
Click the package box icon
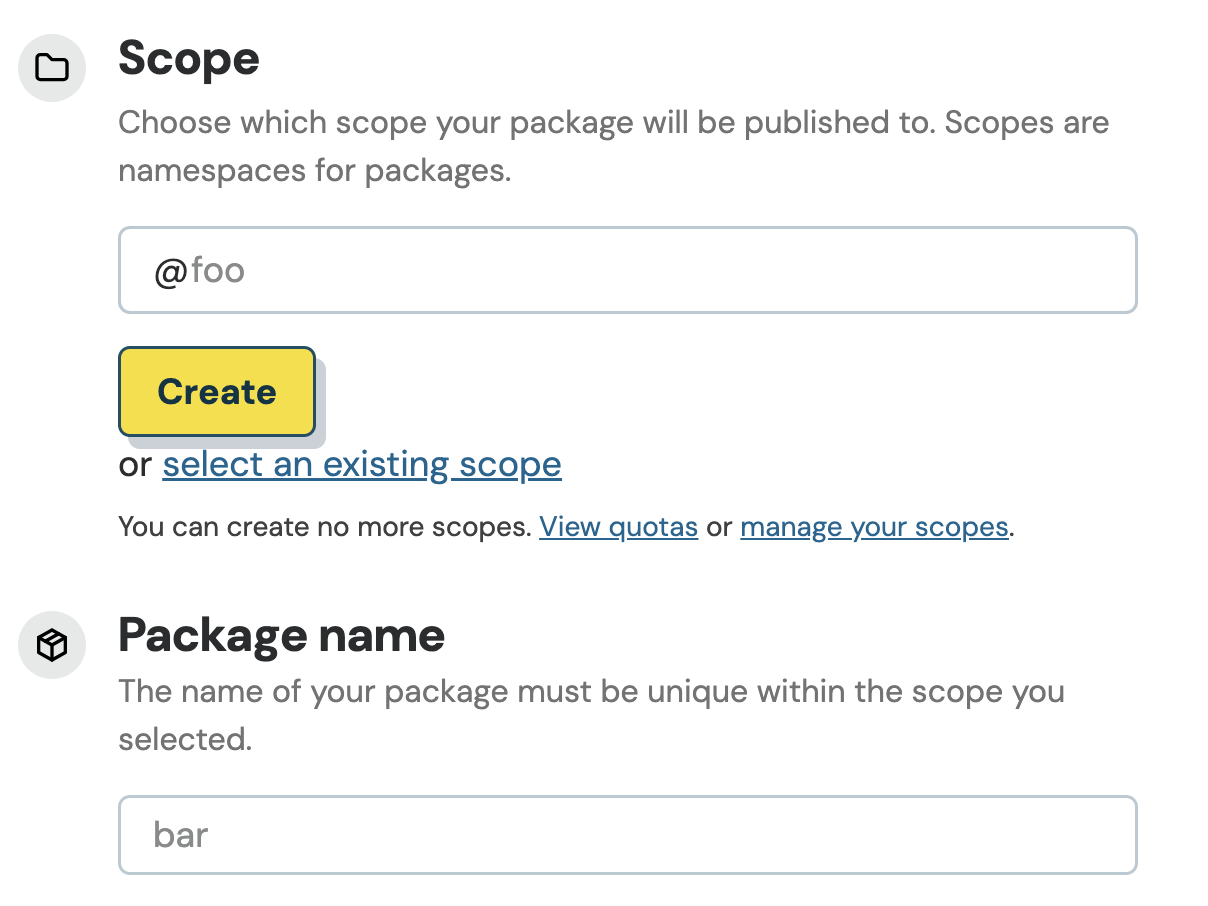52,646
